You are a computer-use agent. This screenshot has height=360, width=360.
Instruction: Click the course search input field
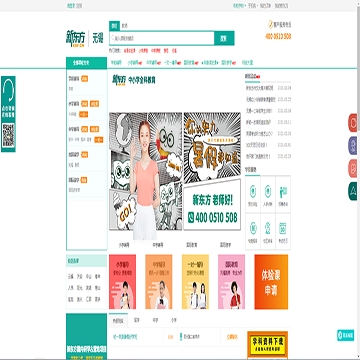tap(162, 38)
